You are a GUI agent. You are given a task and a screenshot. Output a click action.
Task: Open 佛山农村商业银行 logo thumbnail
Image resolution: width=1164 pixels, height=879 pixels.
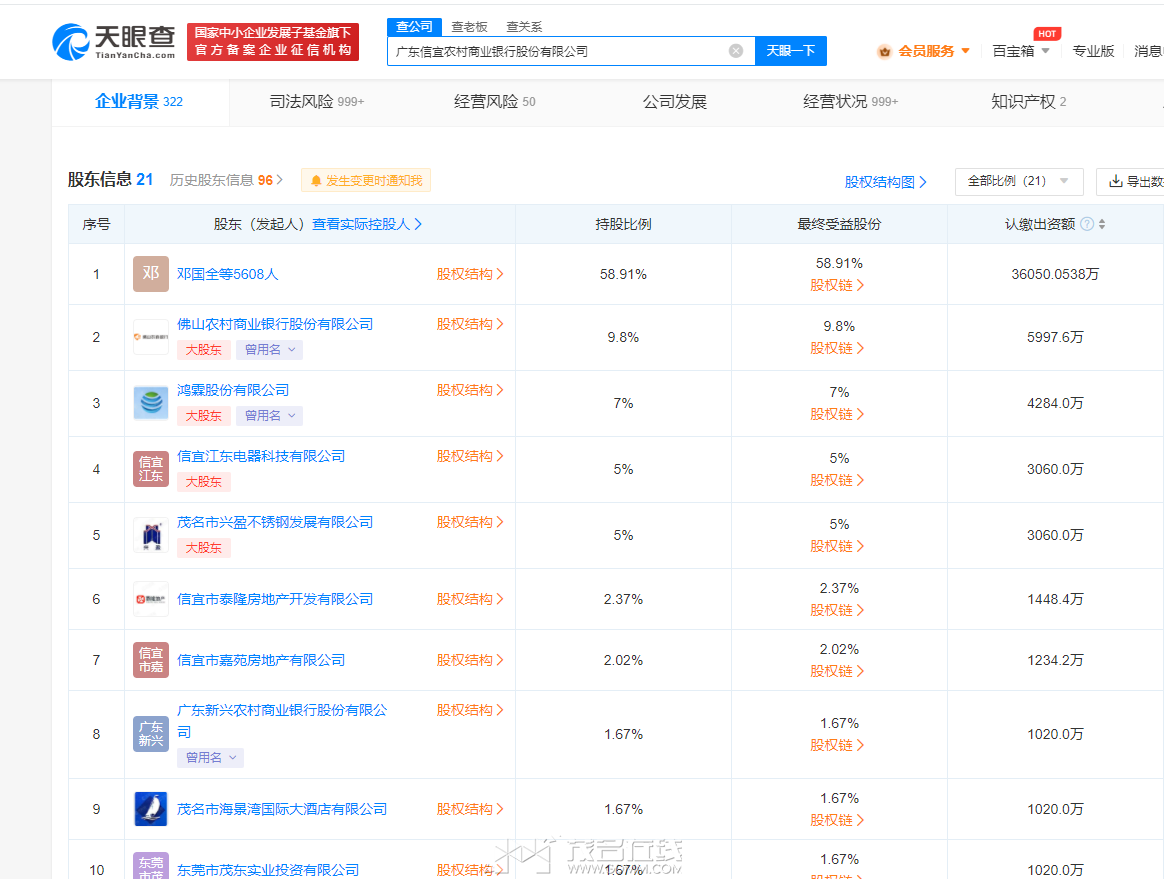[x=151, y=337]
